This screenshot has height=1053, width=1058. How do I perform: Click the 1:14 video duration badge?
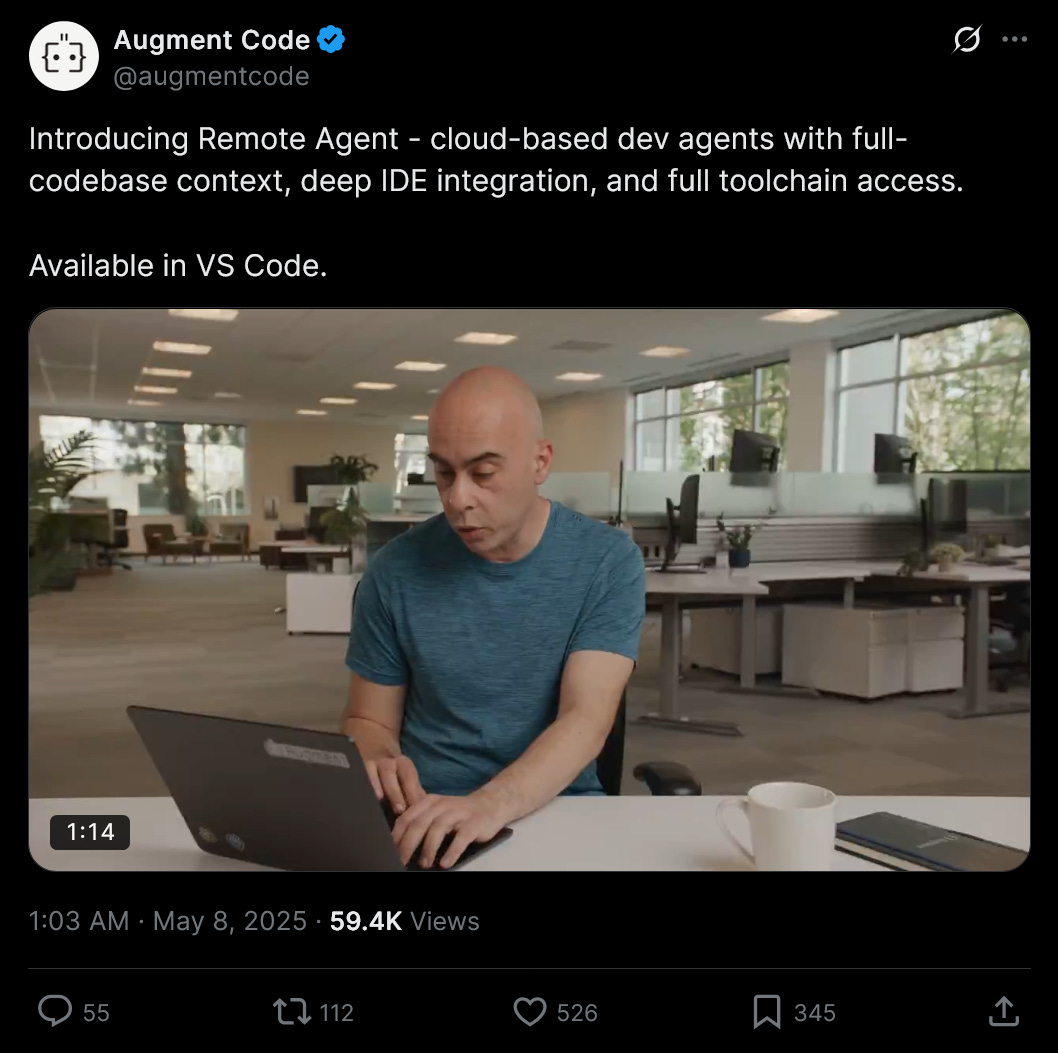coord(90,832)
